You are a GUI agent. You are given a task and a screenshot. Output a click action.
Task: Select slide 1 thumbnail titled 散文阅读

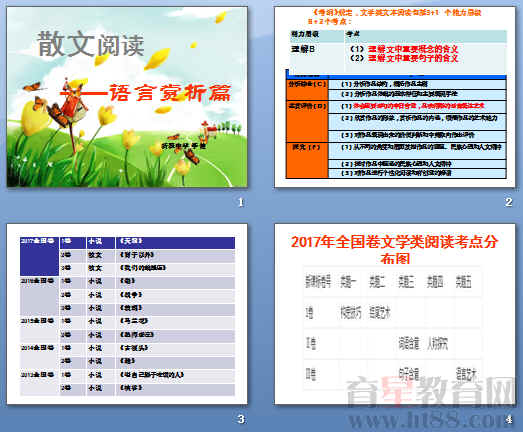click(x=127, y=97)
